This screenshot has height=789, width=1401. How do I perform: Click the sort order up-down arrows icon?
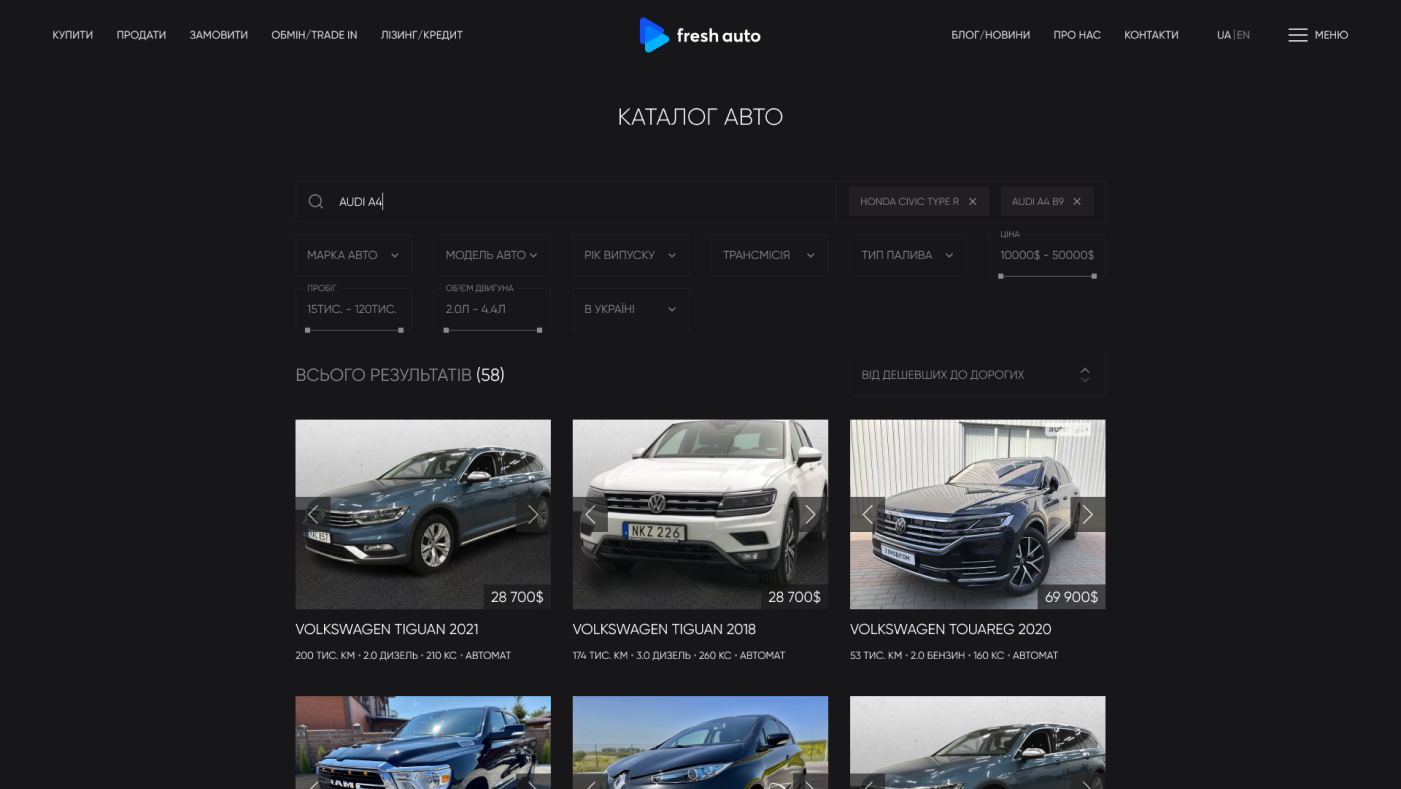1085,375
